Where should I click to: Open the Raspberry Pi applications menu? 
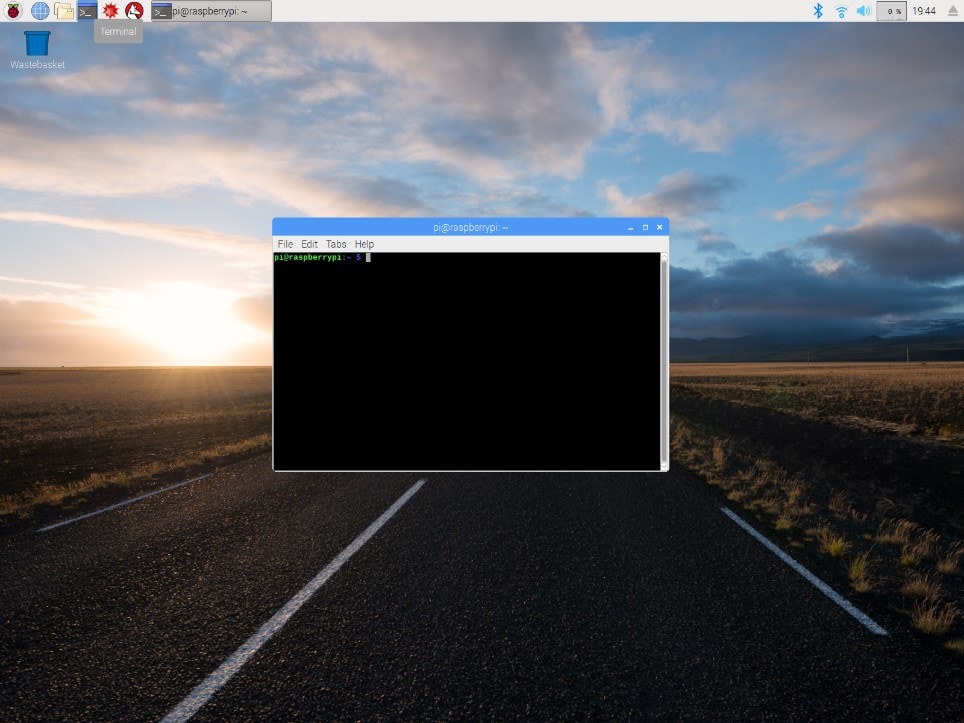click(14, 11)
